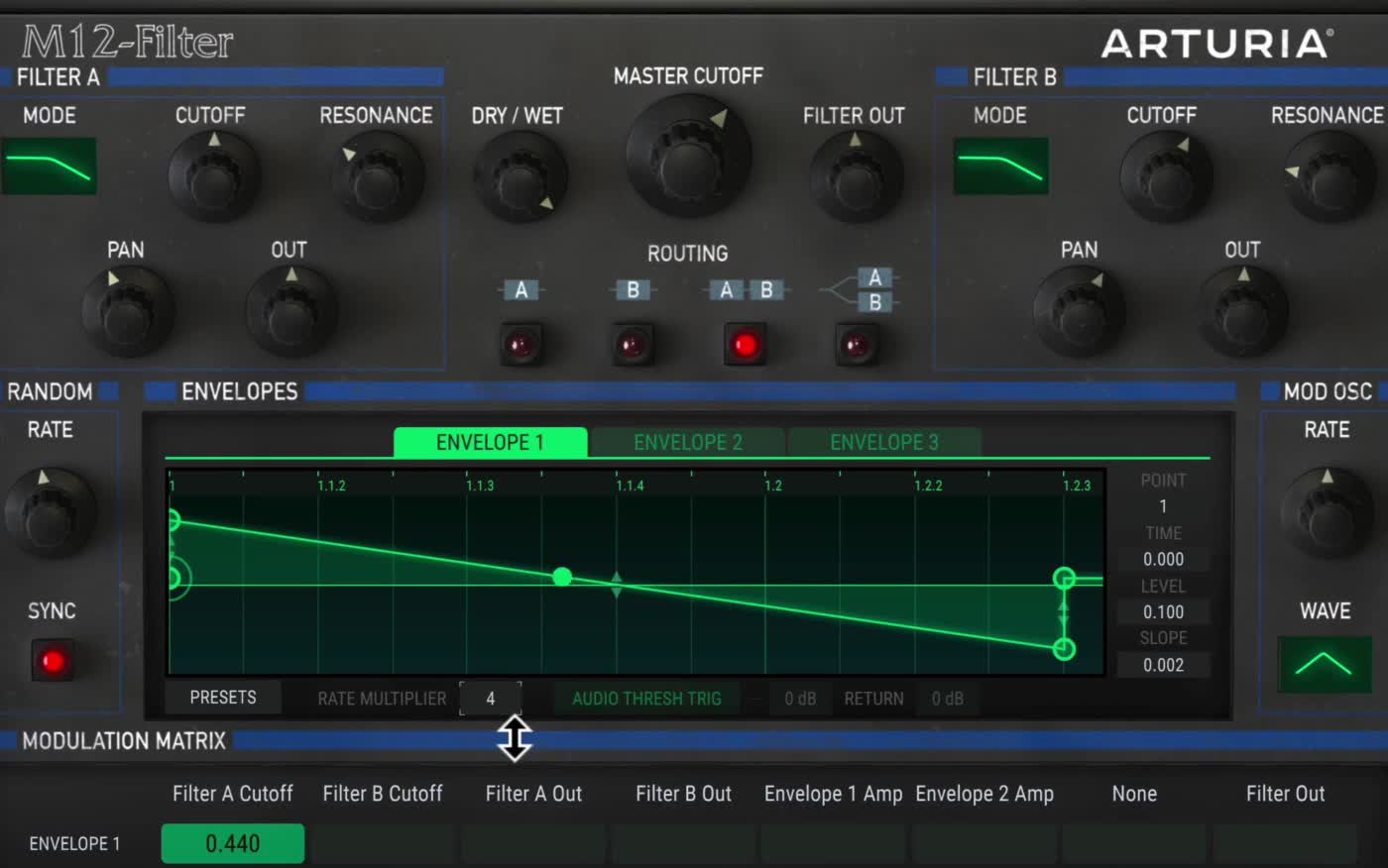Click the Random RATE knob
This screenshot has width=1388, height=868.
(x=51, y=512)
